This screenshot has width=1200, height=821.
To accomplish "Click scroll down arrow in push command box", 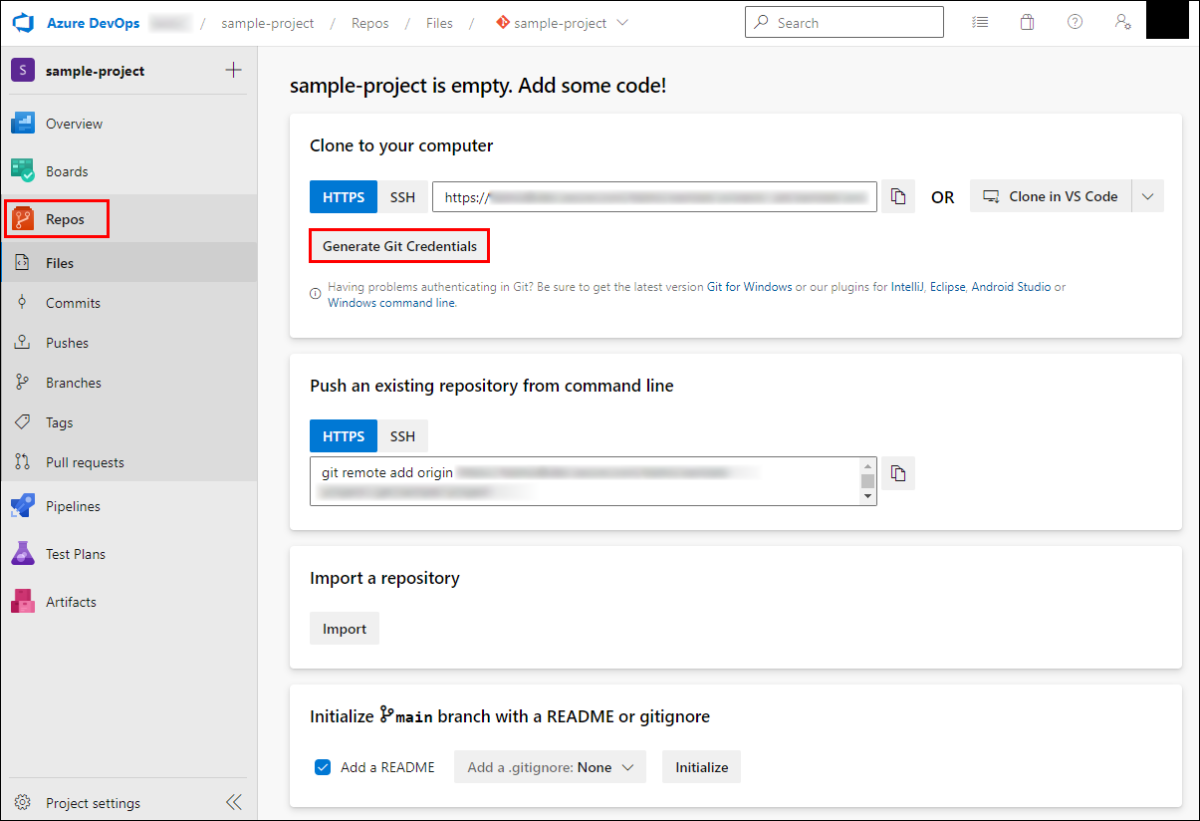I will 868,496.
